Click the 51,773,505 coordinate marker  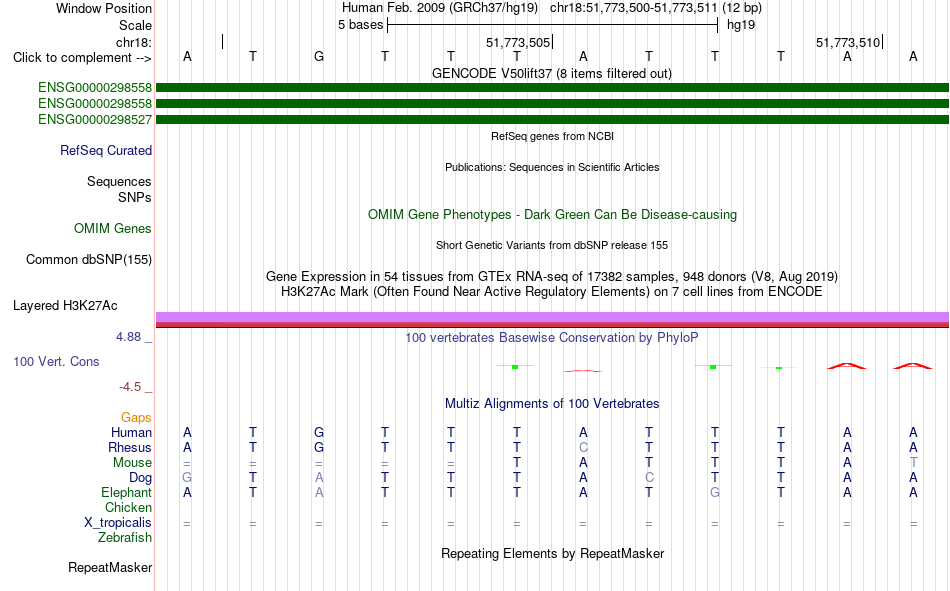point(519,42)
